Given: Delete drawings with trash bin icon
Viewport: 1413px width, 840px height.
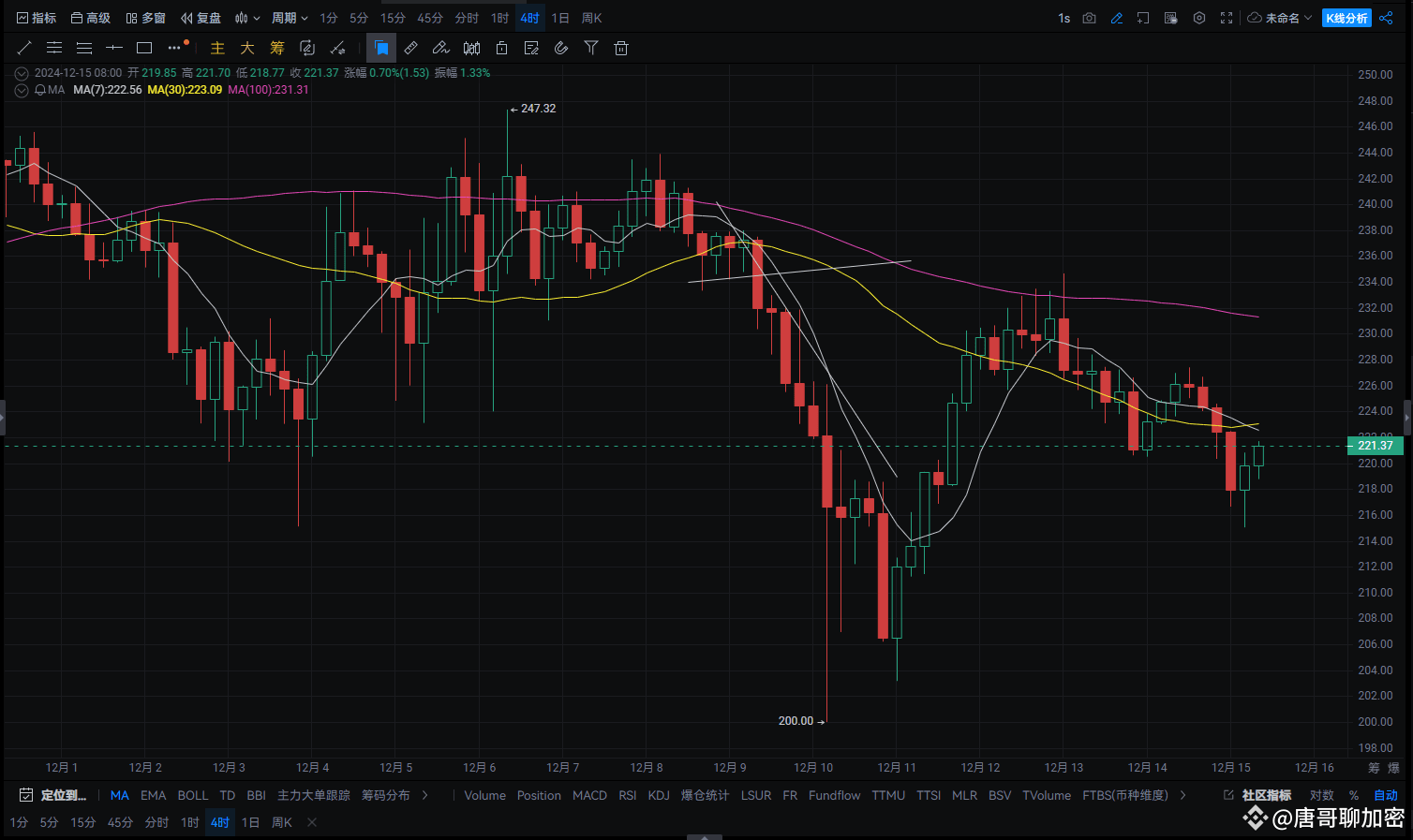Looking at the screenshot, I should [x=621, y=48].
